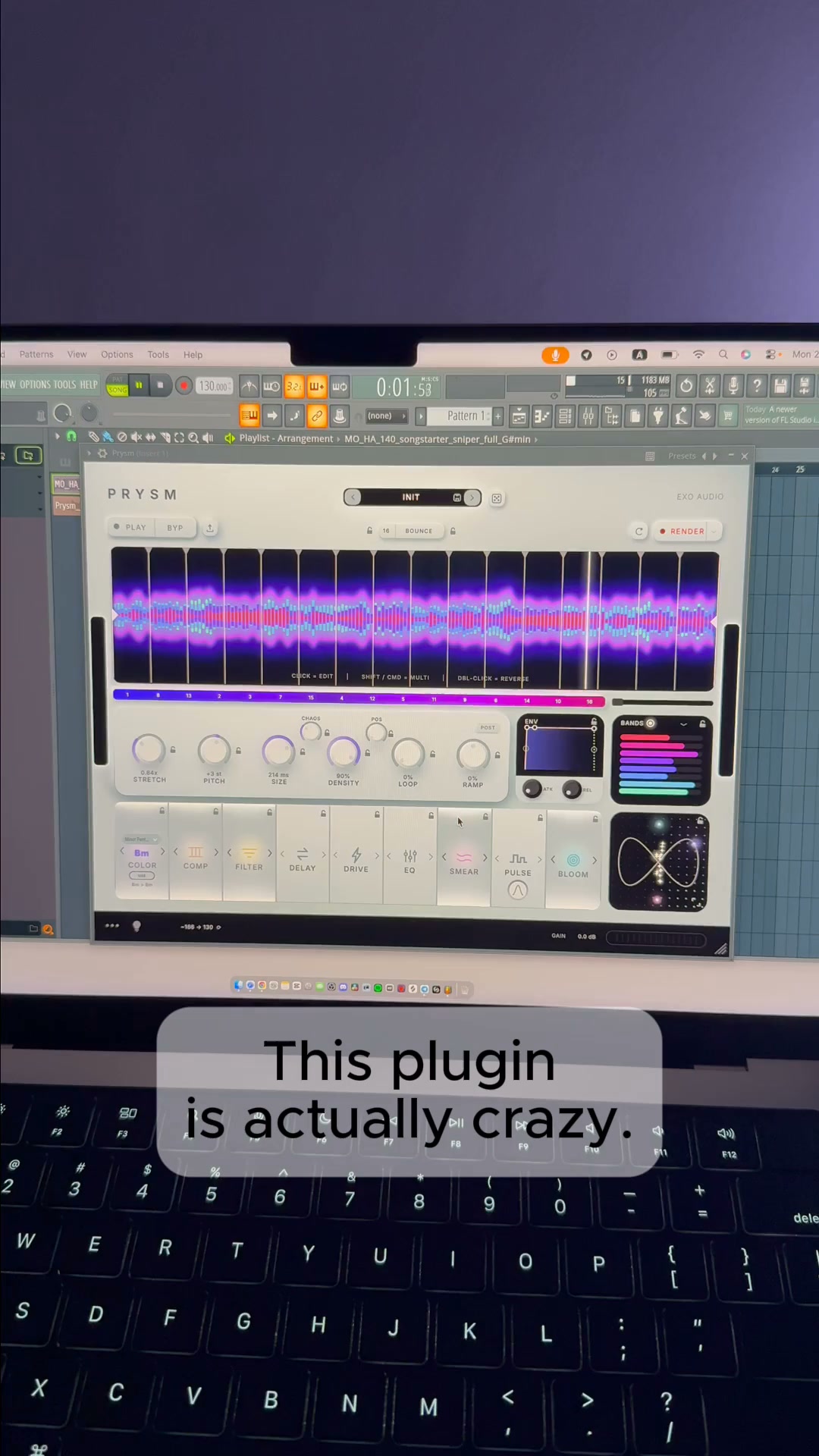Click the FL Studio record button
819x1456 pixels.
coord(184,385)
